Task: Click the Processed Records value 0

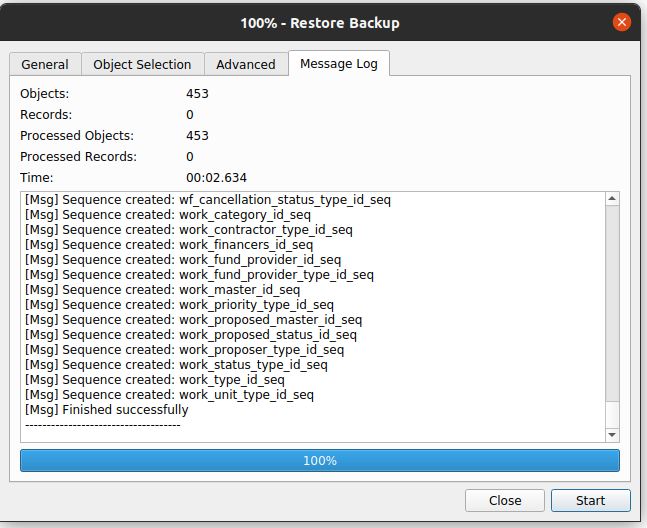Action: 190,157
